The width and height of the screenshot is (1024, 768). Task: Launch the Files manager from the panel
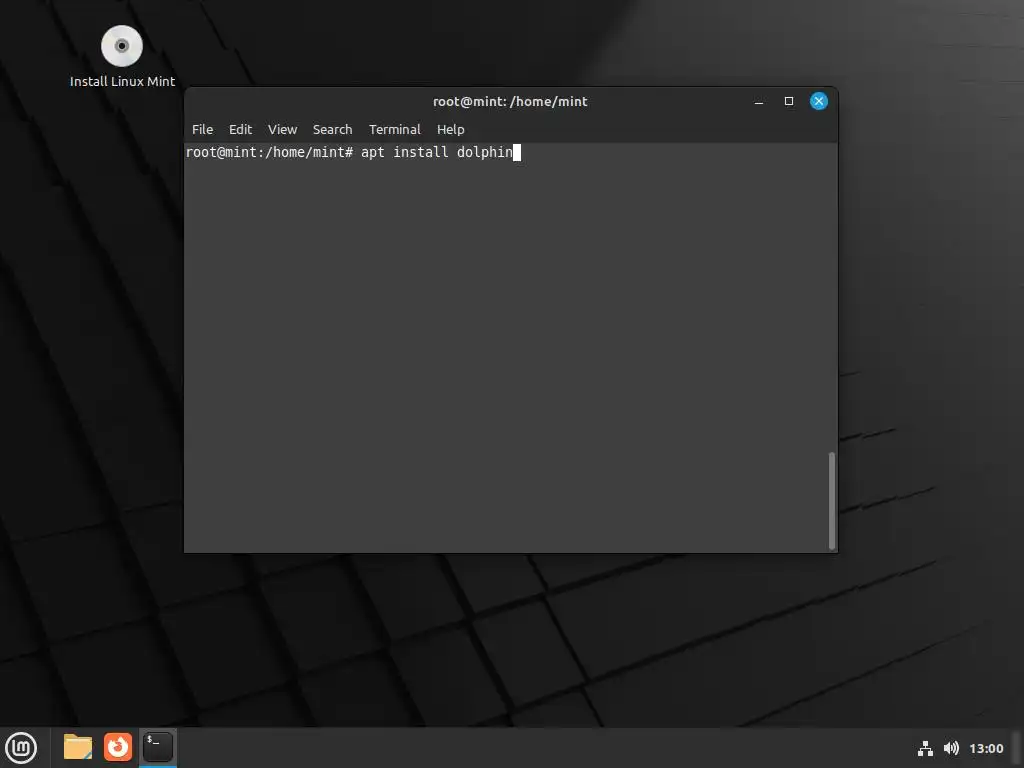click(x=78, y=747)
